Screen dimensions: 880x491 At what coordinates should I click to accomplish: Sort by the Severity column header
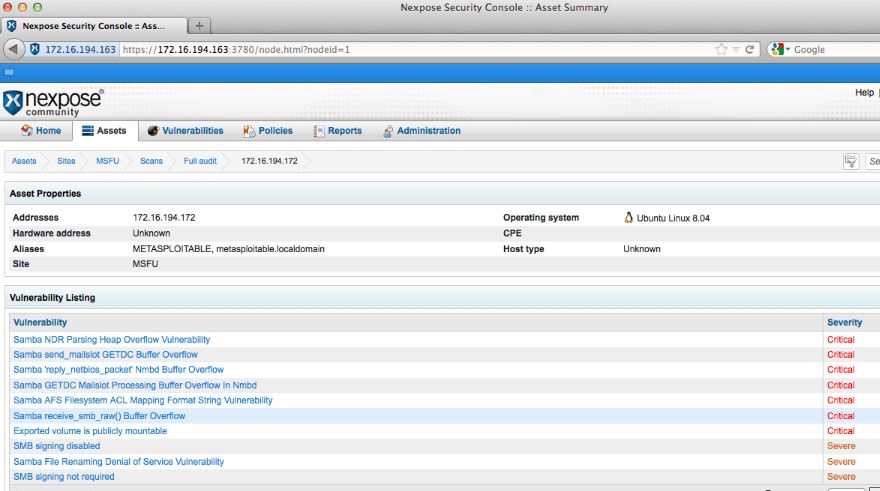pos(844,323)
